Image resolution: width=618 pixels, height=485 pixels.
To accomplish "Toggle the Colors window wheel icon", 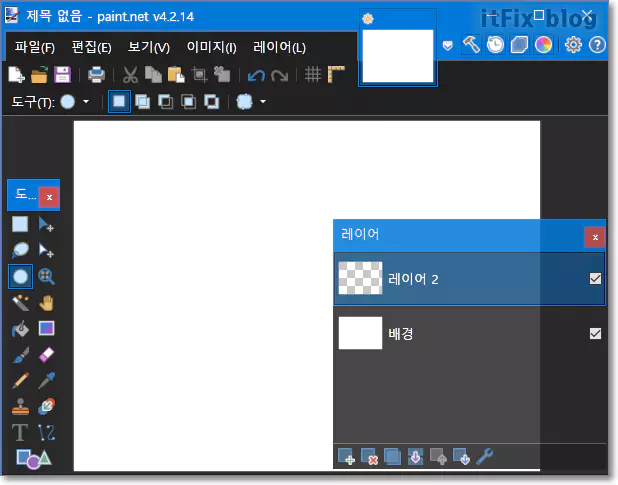I will pyautogui.click(x=543, y=45).
